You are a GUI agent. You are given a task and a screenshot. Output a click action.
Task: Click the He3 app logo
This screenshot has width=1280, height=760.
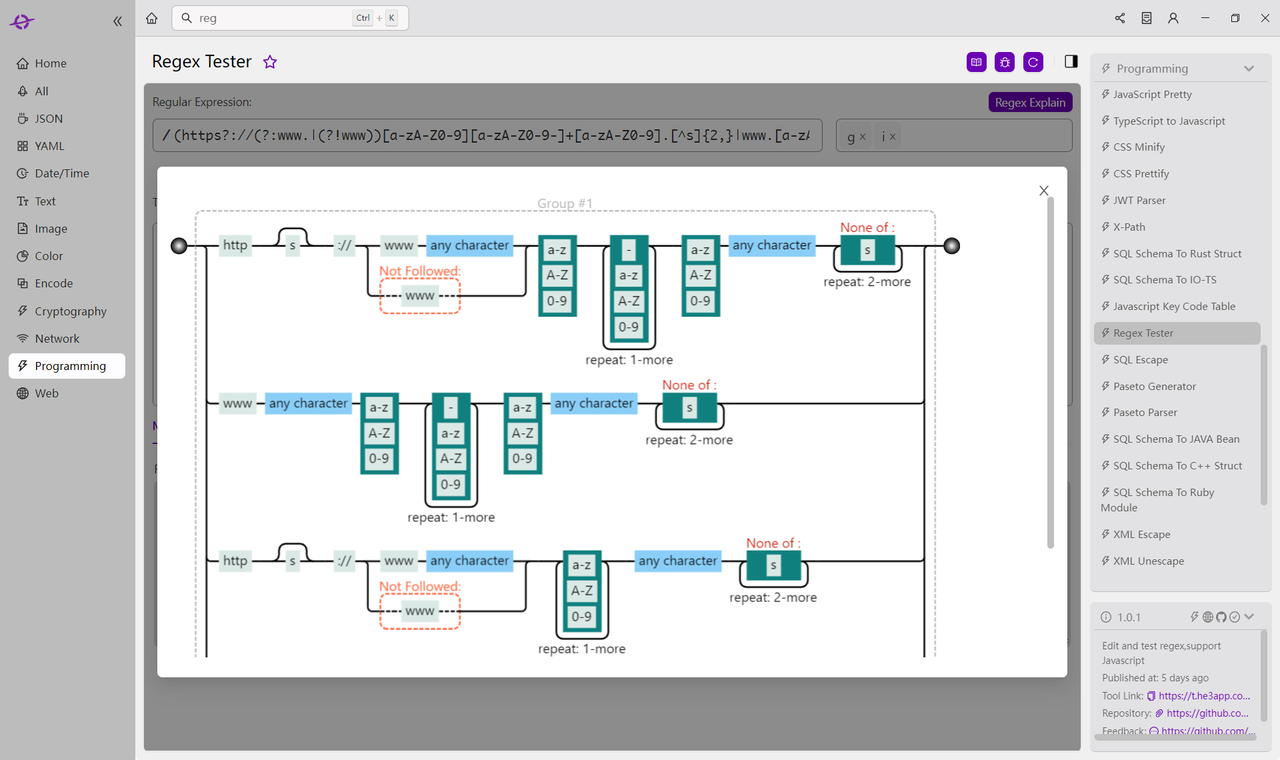(22, 21)
